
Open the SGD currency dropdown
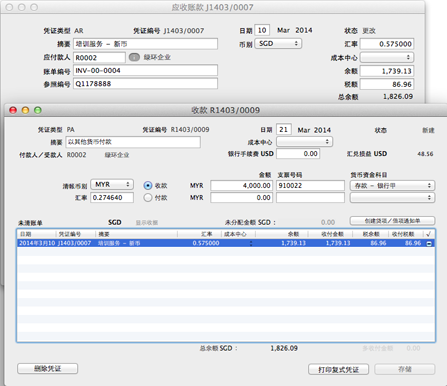[278, 44]
